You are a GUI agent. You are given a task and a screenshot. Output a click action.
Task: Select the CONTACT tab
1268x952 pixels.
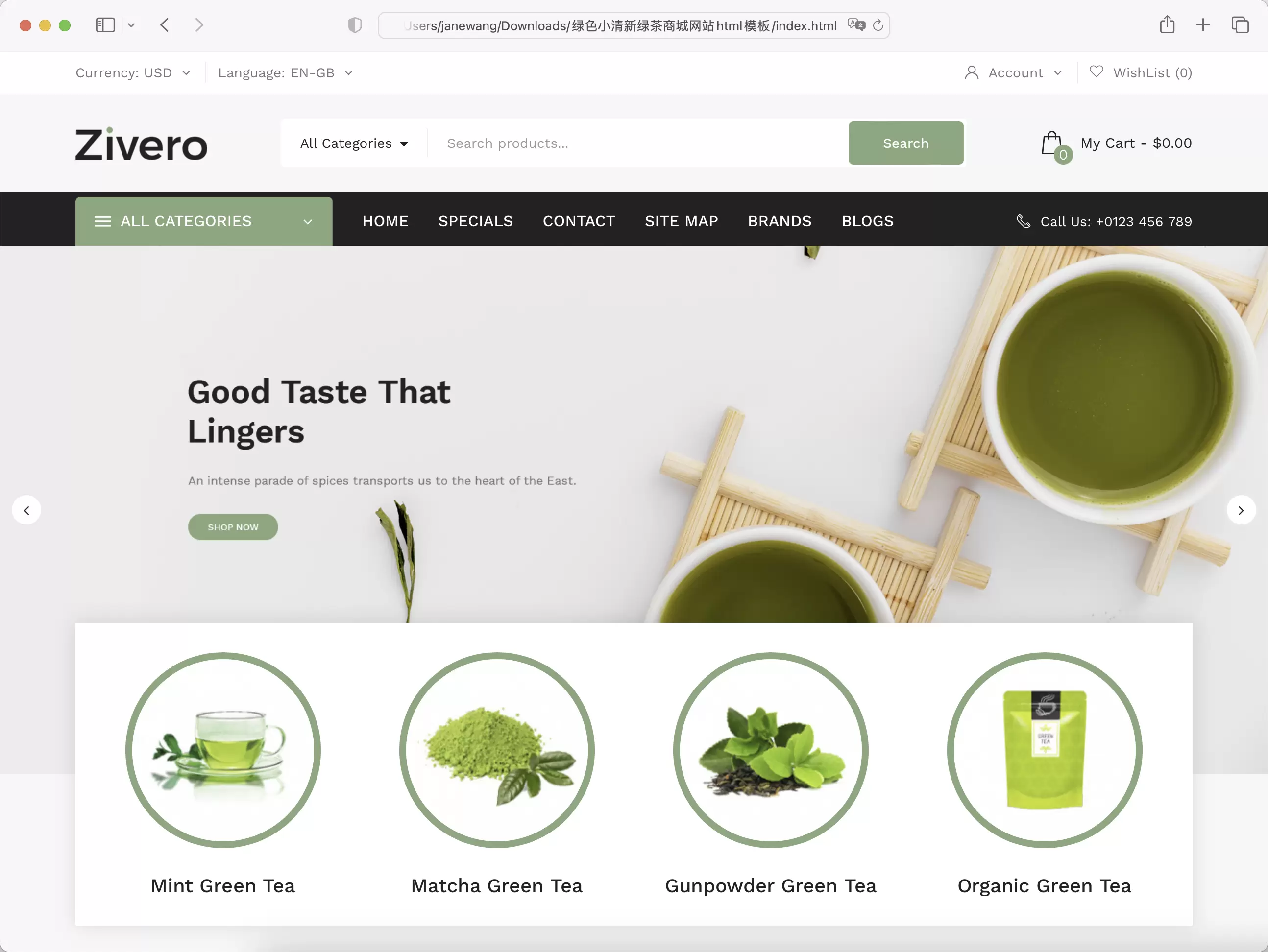[578, 221]
